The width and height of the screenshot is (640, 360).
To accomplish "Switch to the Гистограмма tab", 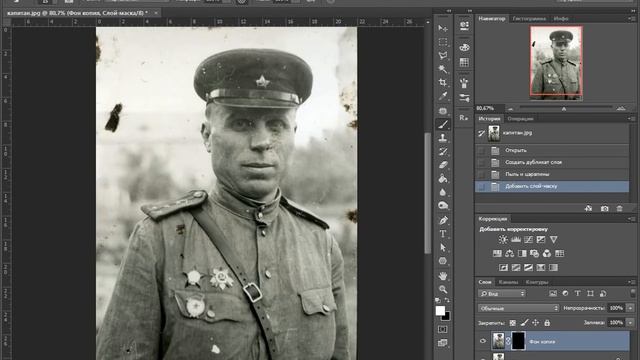I will pyautogui.click(x=529, y=19).
